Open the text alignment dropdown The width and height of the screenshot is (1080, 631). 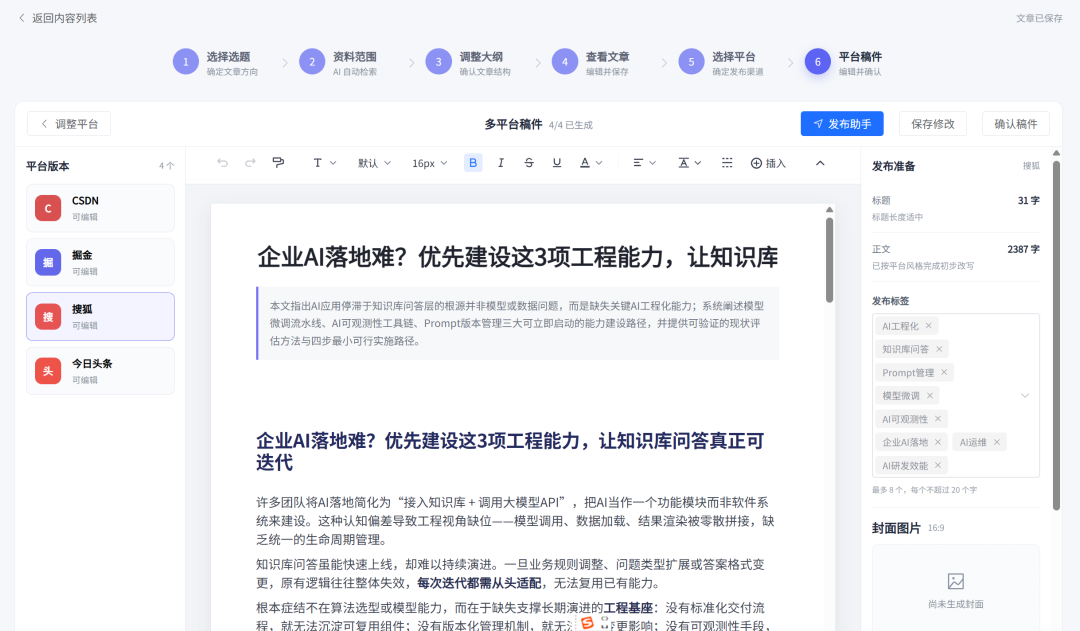pyautogui.click(x=644, y=163)
